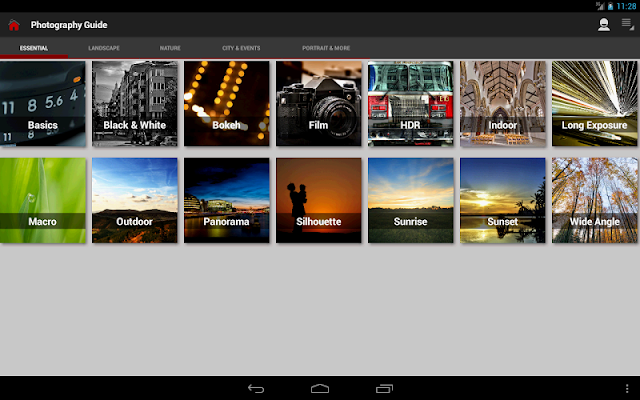640x400 pixels.
Task: Open the user profile icon
Action: coord(604,24)
